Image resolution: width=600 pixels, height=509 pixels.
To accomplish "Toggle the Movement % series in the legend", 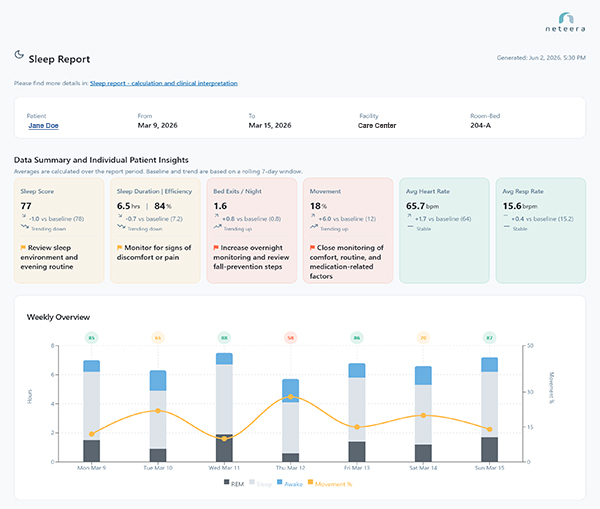I will click(x=330, y=484).
